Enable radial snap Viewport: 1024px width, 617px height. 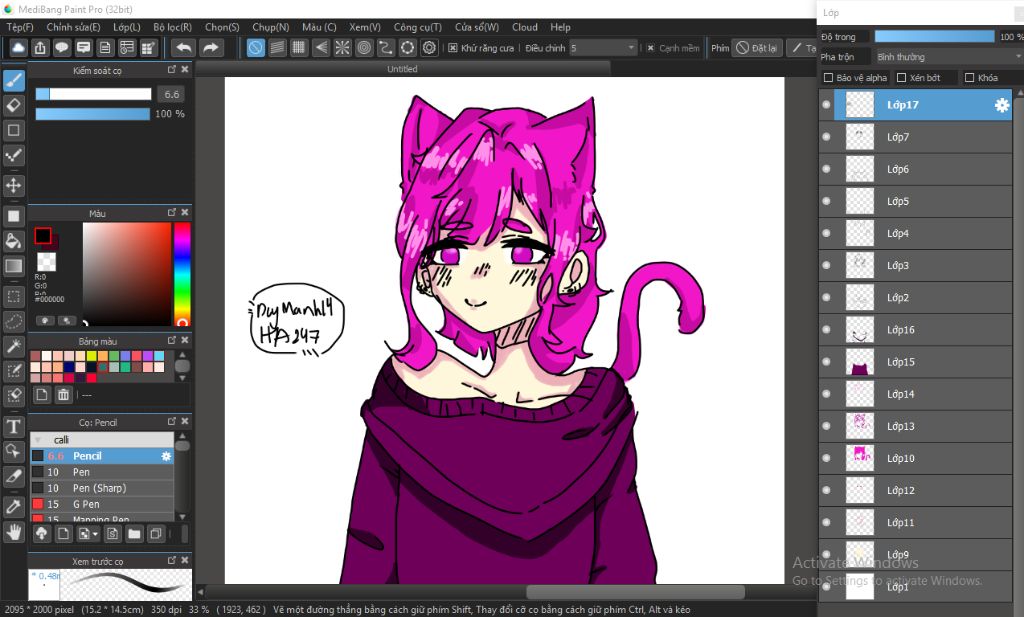[x=342, y=48]
